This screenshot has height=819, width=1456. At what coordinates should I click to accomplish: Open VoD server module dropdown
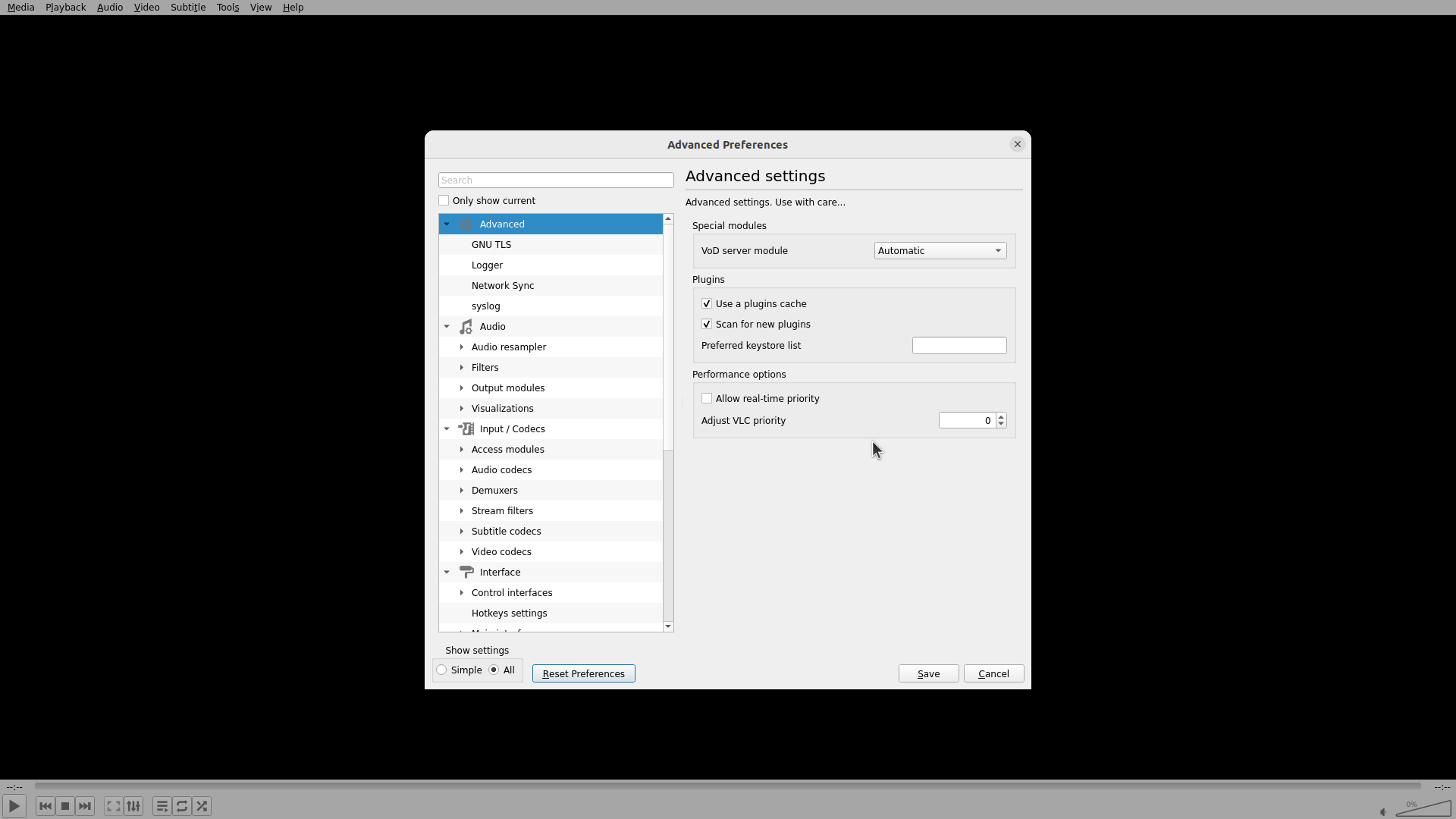pyautogui.click(x=940, y=250)
